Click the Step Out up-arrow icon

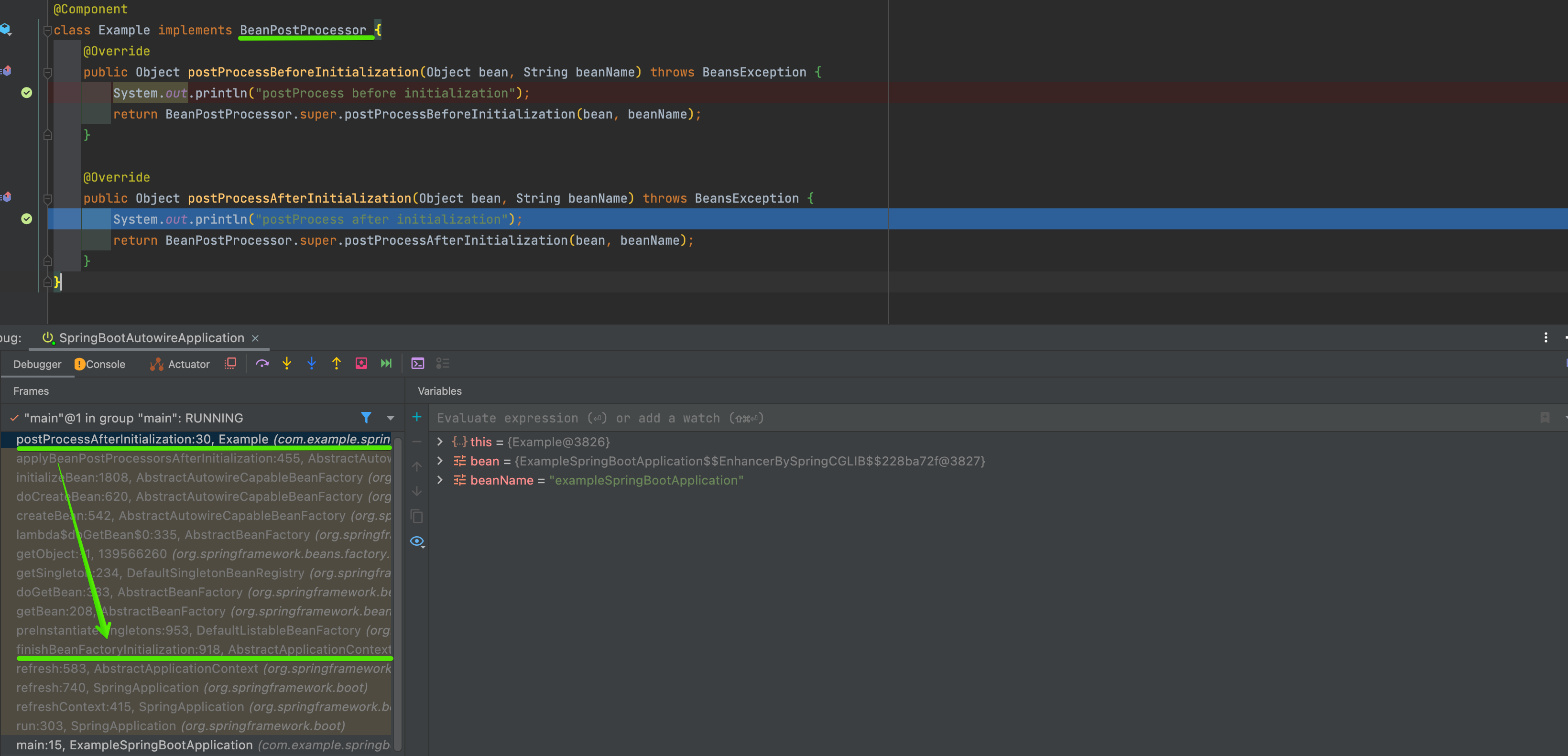pyautogui.click(x=336, y=363)
